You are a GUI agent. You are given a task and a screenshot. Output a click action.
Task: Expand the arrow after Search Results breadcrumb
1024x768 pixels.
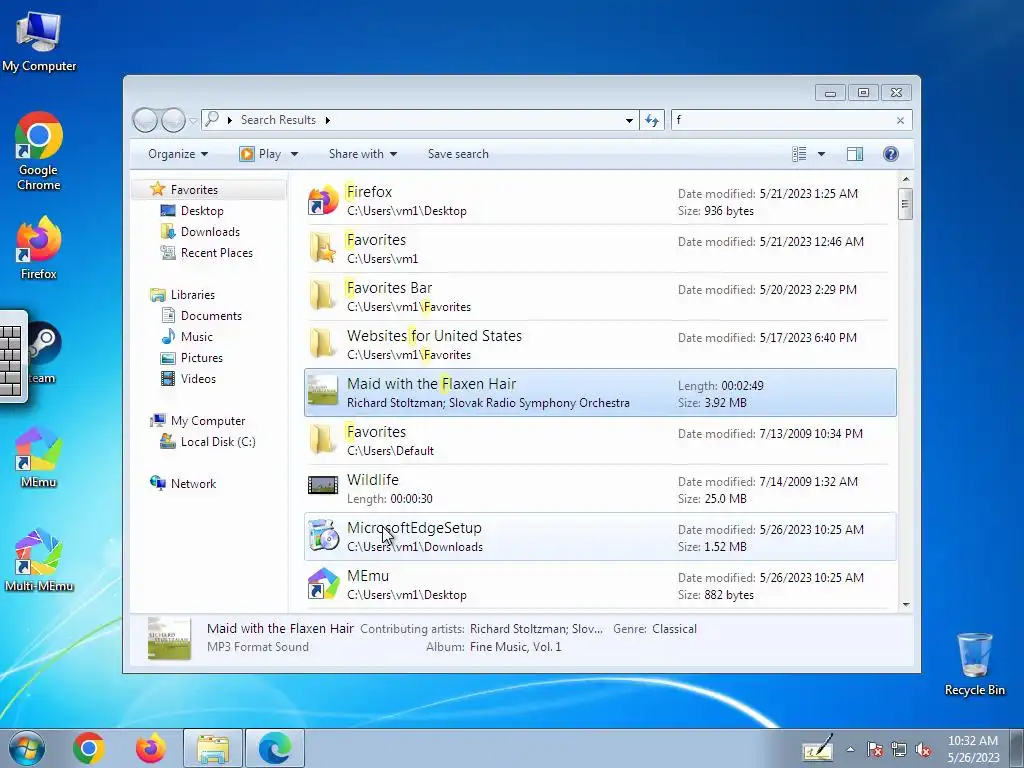tap(327, 120)
